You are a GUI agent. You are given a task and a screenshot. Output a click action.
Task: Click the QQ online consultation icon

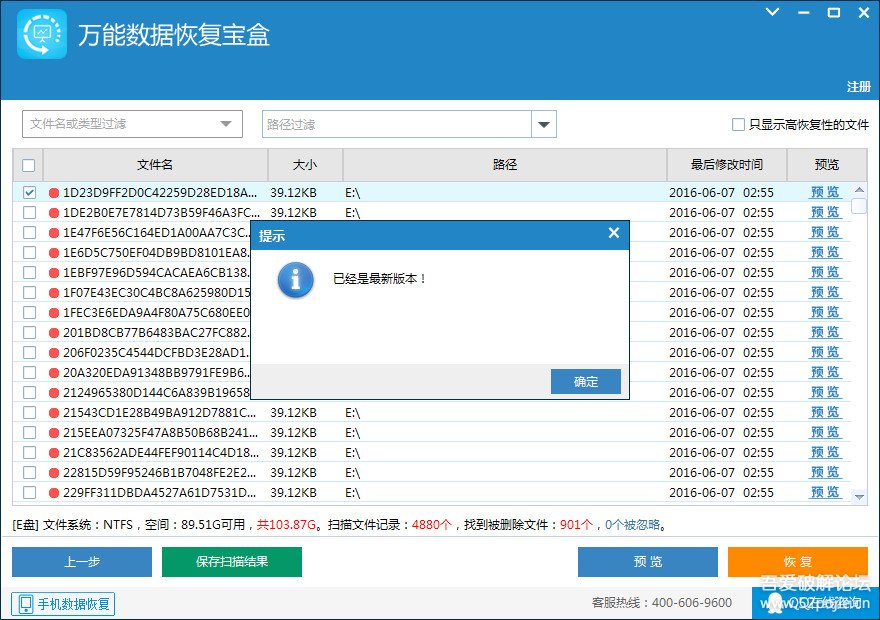pos(773,604)
